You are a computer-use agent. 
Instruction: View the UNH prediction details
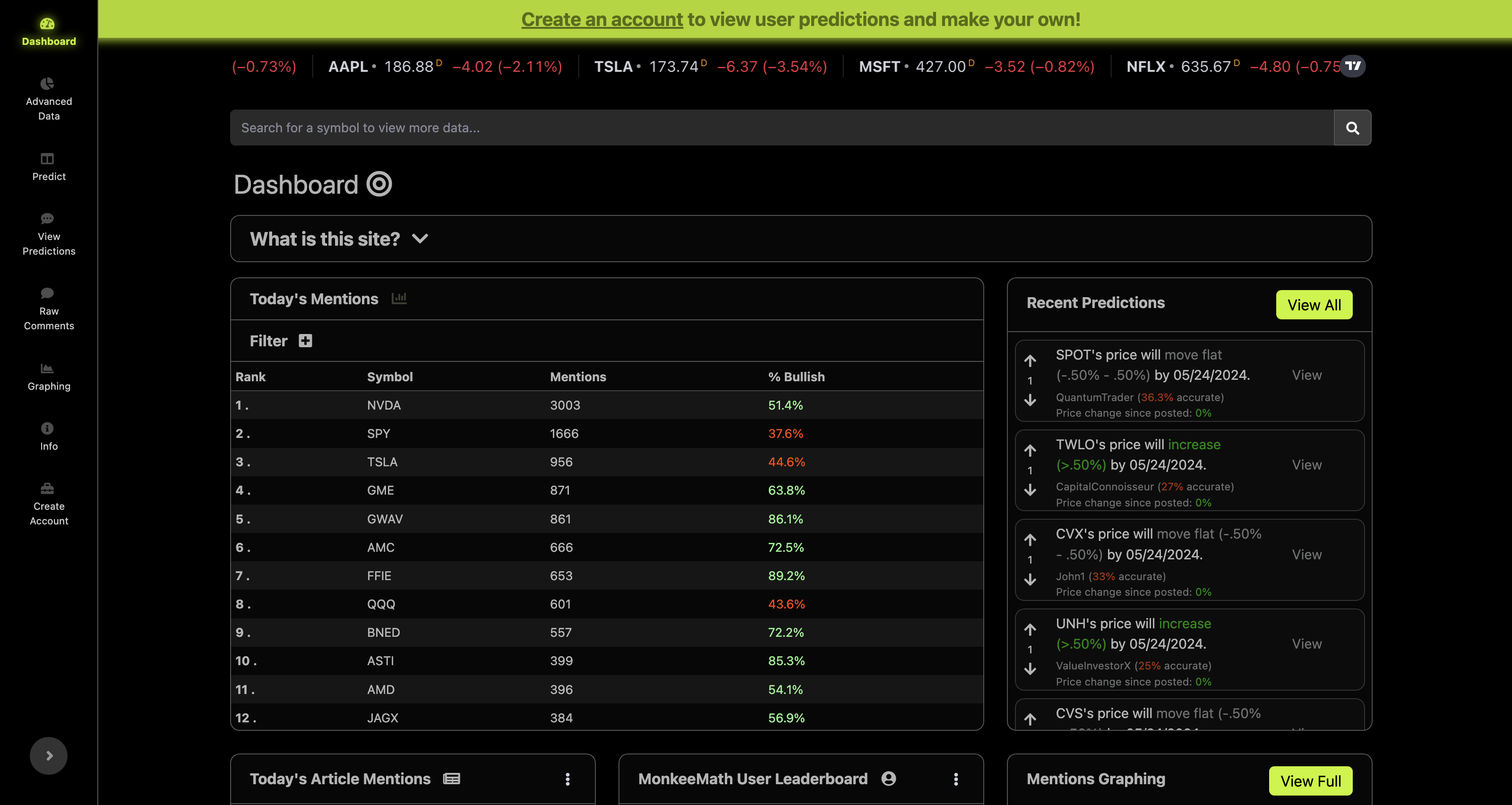click(x=1306, y=643)
